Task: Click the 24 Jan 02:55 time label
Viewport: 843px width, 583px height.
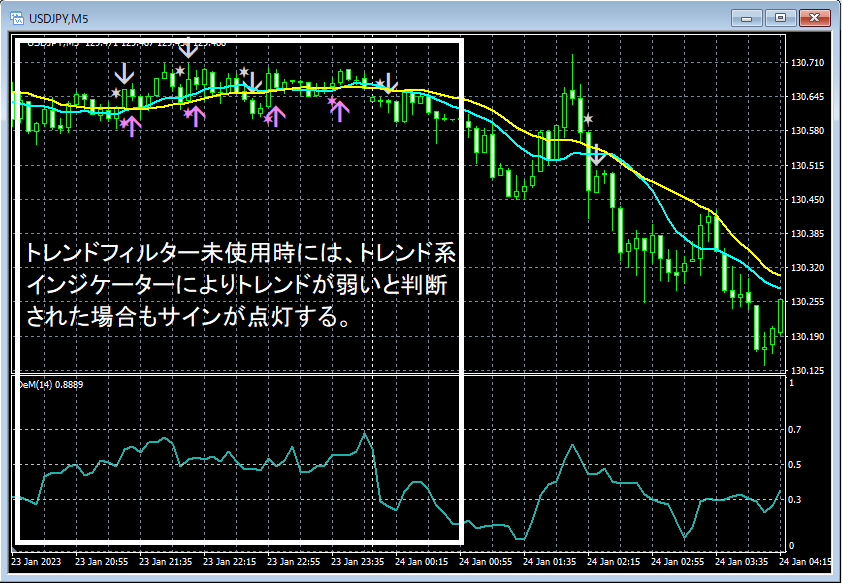Action: click(677, 561)
